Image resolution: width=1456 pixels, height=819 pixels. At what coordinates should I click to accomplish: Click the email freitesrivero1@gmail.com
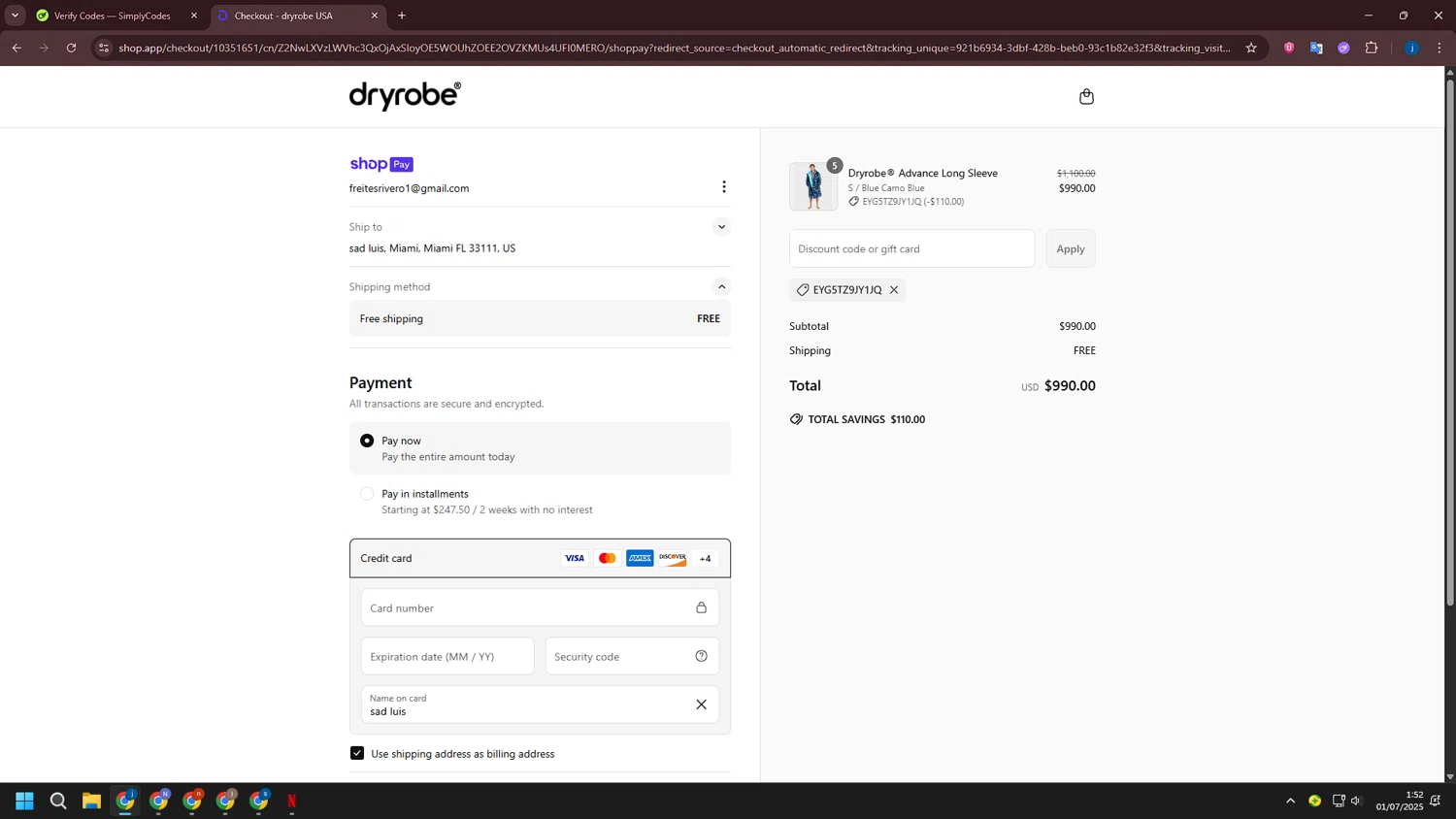pyautogui.click(x=409, y=188)
